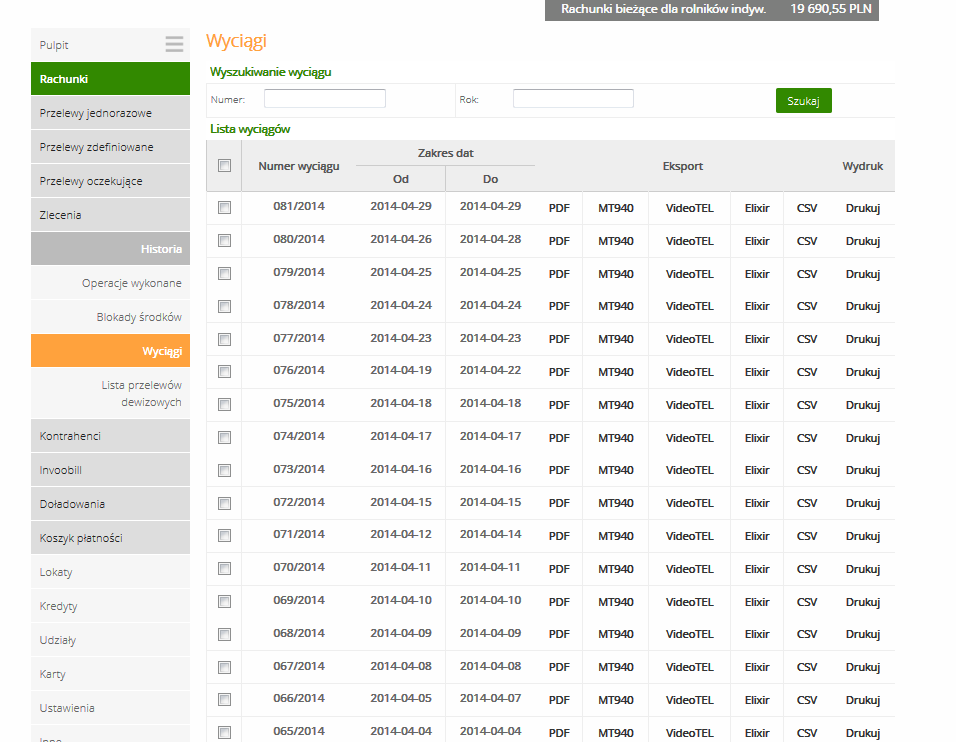Export statement 077/2014 as CSV
The width and height of the screenshot is (956, 742).
coord(807,339)
